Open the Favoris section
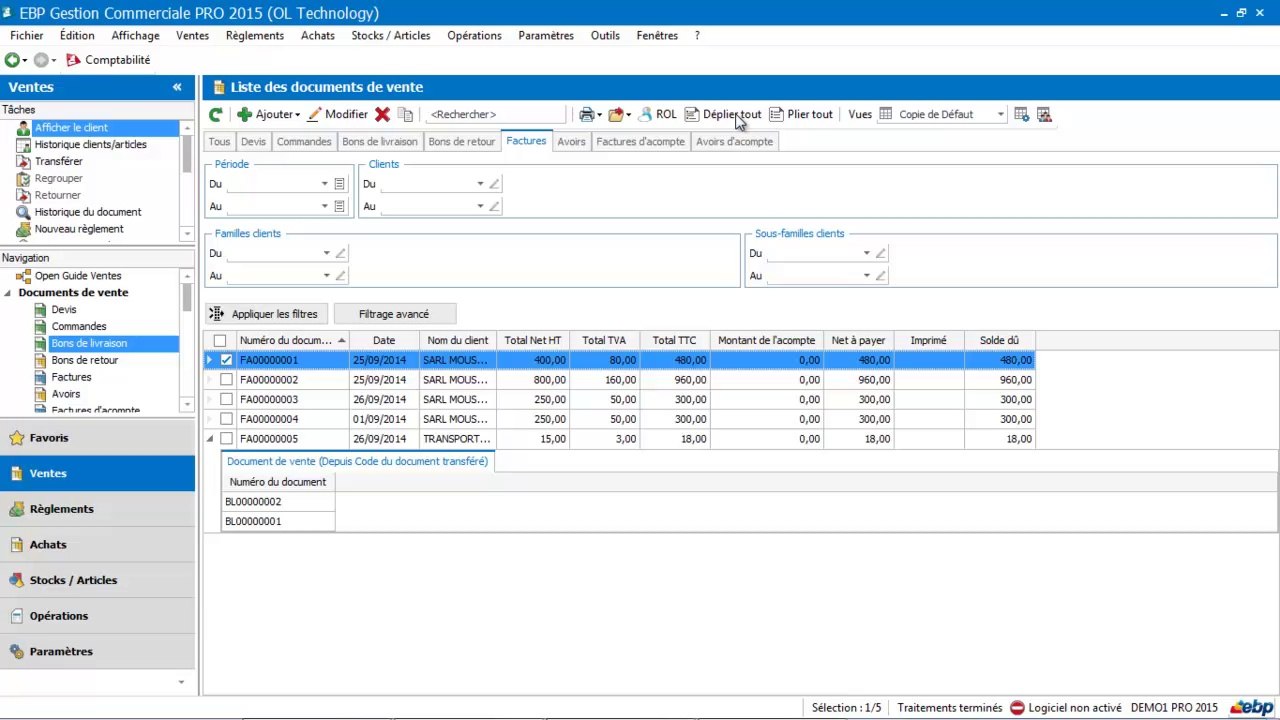Viewport: 1280px width, 720px height. coord(97,438)
